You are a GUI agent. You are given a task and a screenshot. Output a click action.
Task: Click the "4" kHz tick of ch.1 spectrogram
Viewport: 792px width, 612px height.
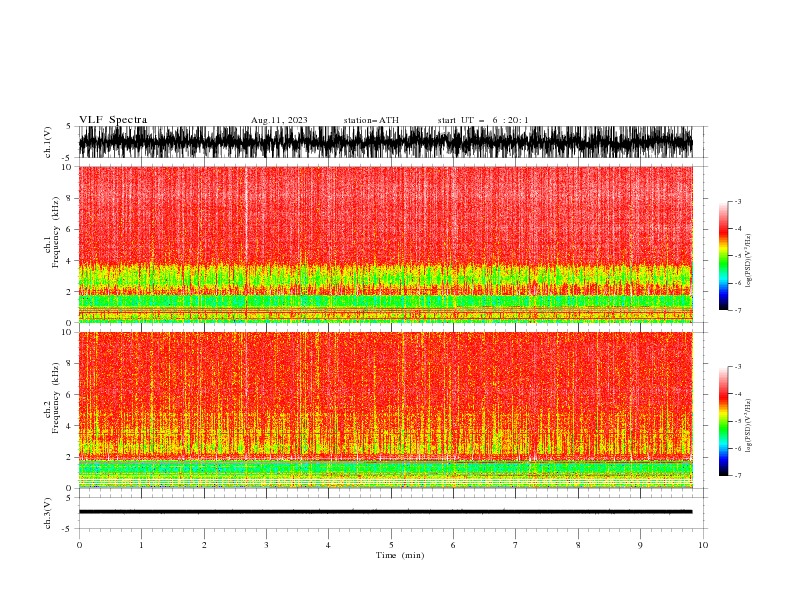coord(69,261)
